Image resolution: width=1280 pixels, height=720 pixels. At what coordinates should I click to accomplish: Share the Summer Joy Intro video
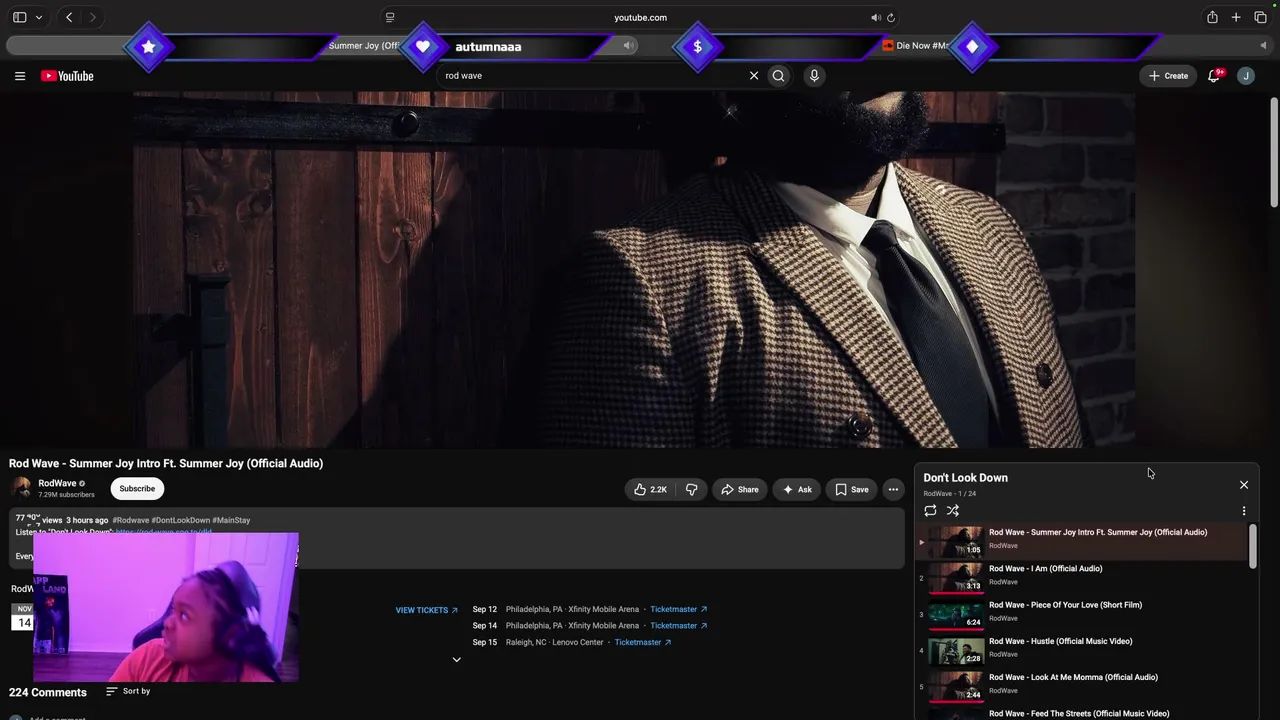[740, 489]
